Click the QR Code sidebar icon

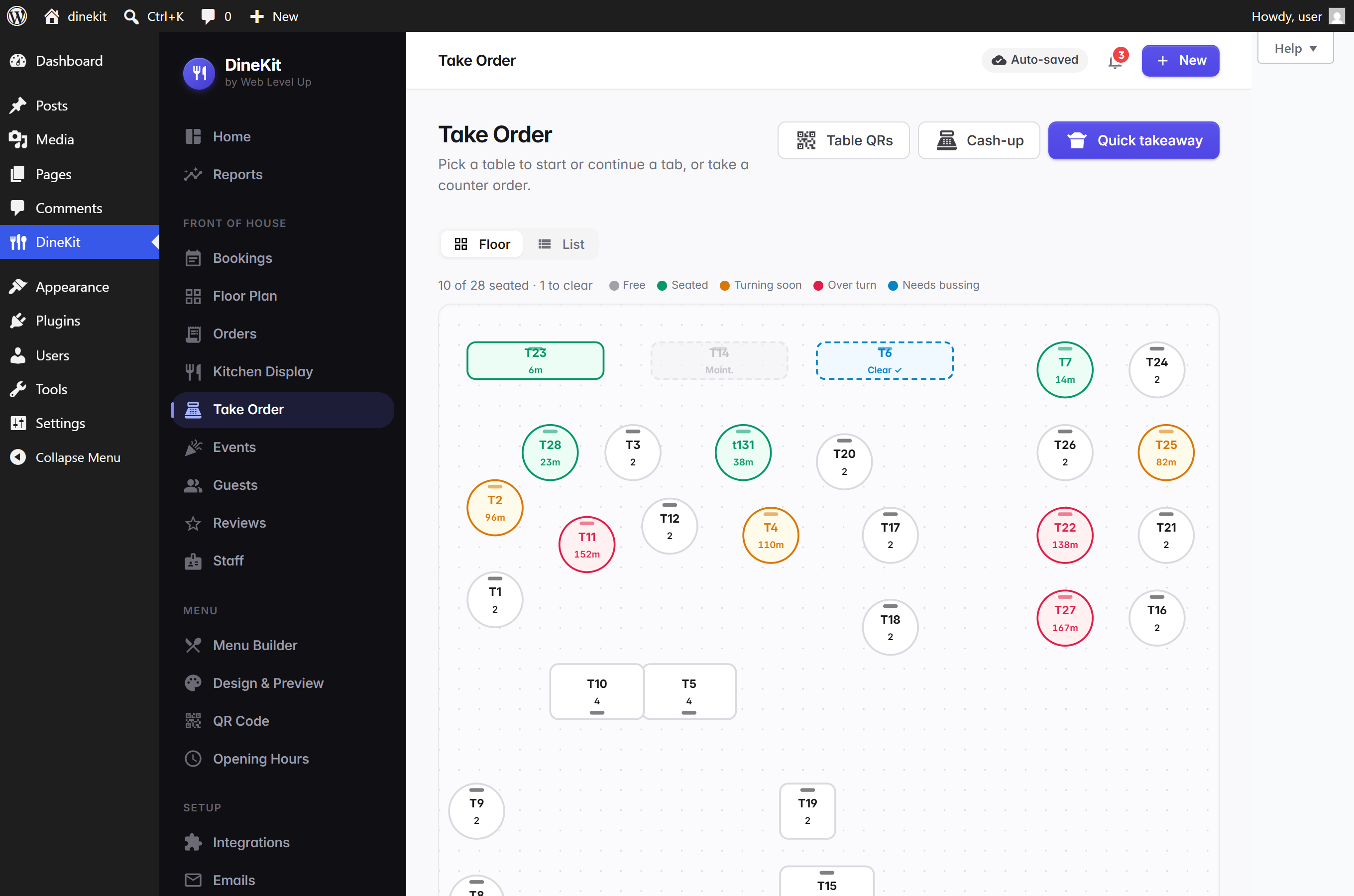[193, 721]
